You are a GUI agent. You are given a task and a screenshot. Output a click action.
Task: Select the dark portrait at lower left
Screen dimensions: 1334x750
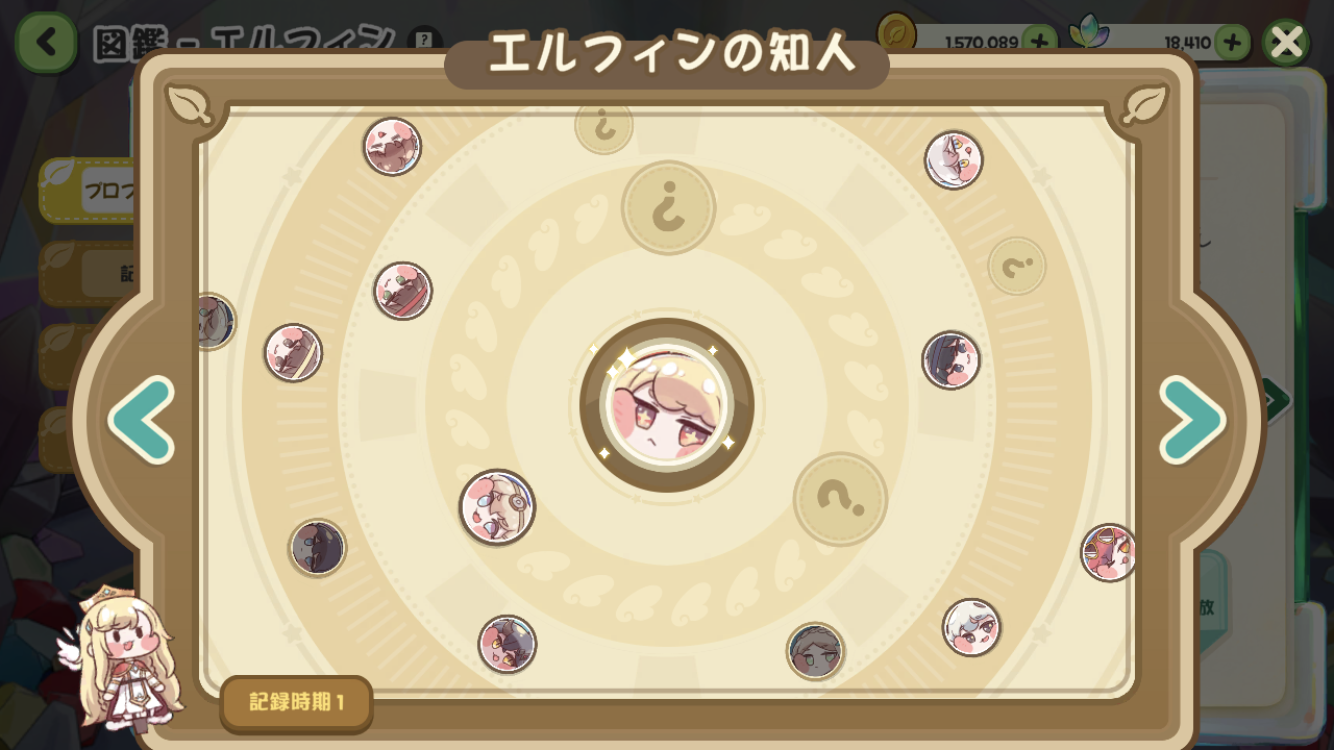318,548
